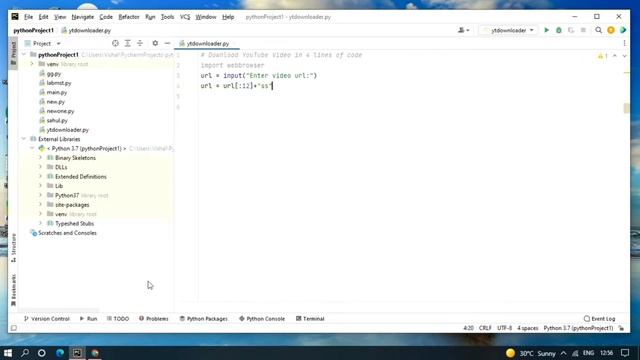Expand Binary Skeletons node
640x360 pixels.
click(40, 158)
